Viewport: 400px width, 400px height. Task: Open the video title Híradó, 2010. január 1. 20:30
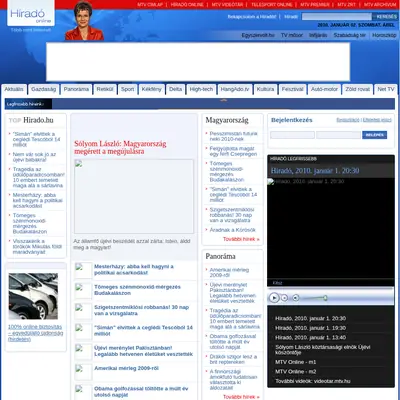(315, 171)
